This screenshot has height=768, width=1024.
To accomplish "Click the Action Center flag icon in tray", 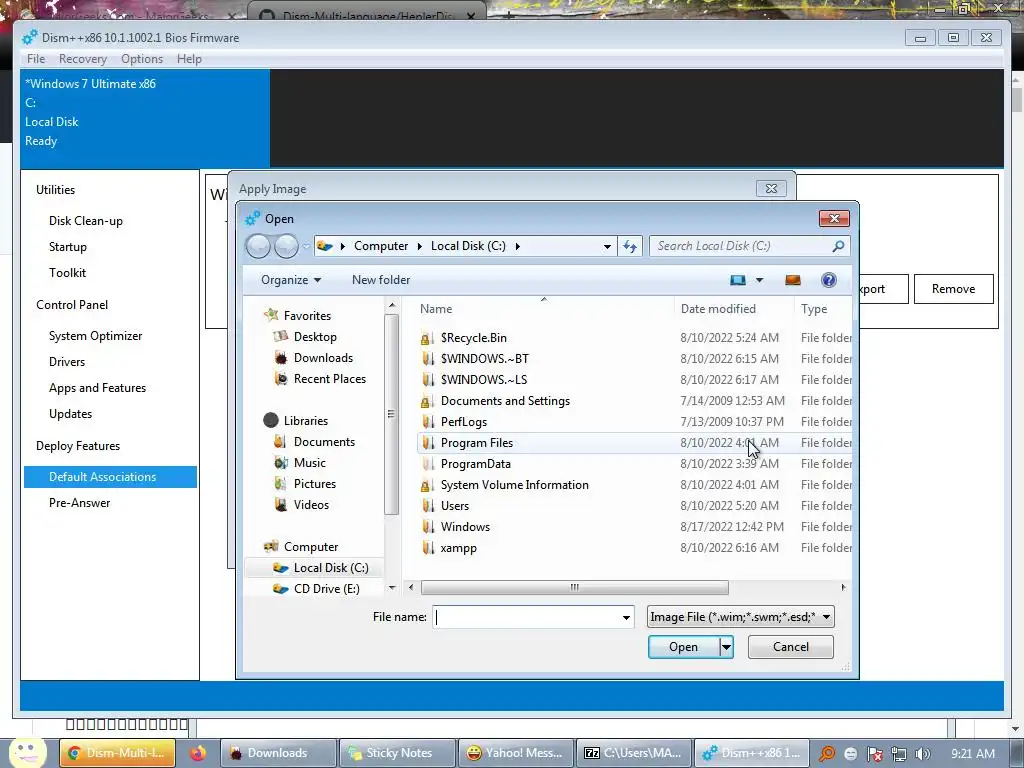I will click(x=875, y=754).
